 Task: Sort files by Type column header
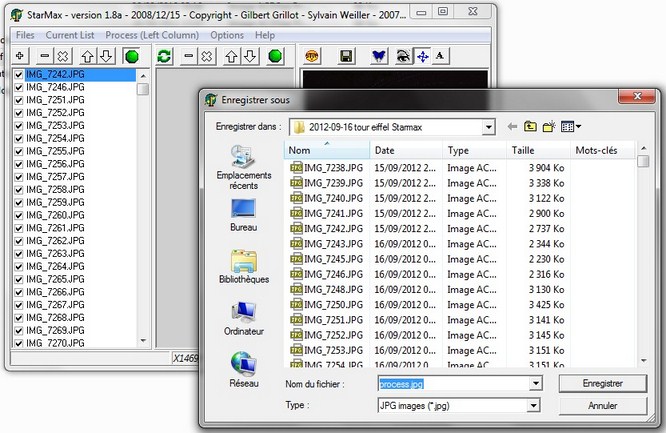(x=474, y=150)
